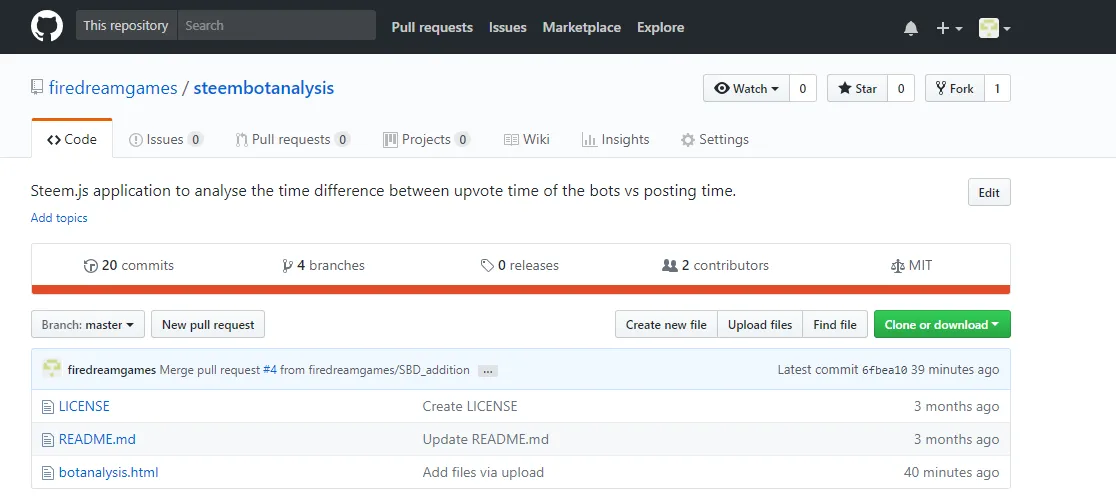This screenshot has width=1116, height=497.
Task: Open pull request #4 link
Action: (270, 370)
